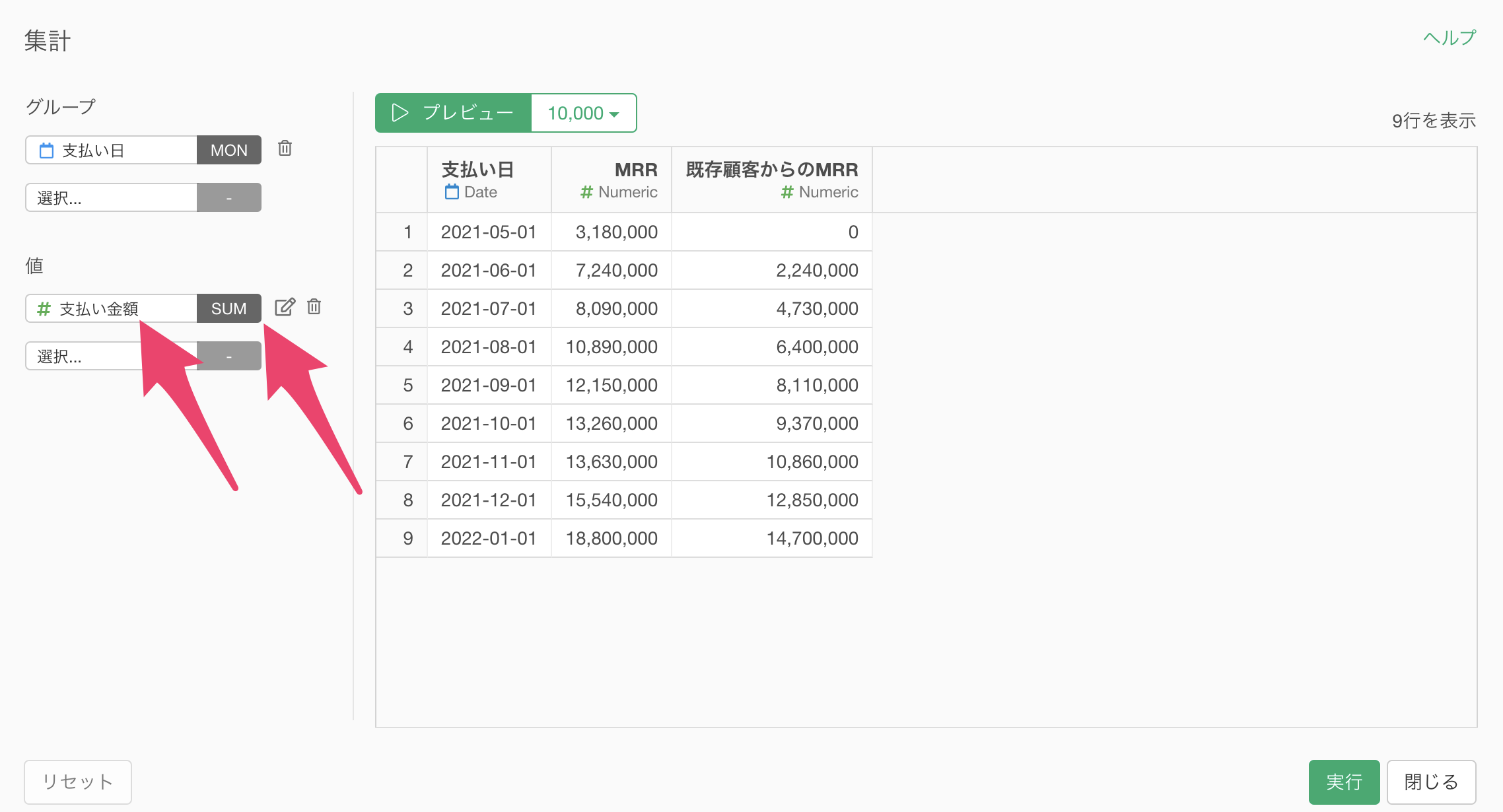Screen dimensions: 1503x812
Task: Click the 9行を表示 row count text
Action: [x=1434, y=121]
